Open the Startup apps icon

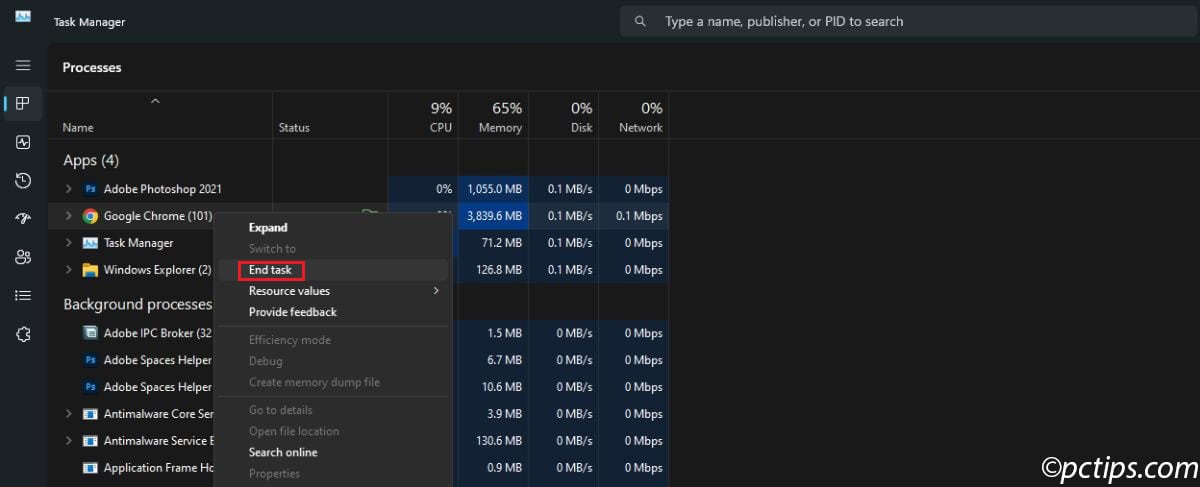point(23,219)
